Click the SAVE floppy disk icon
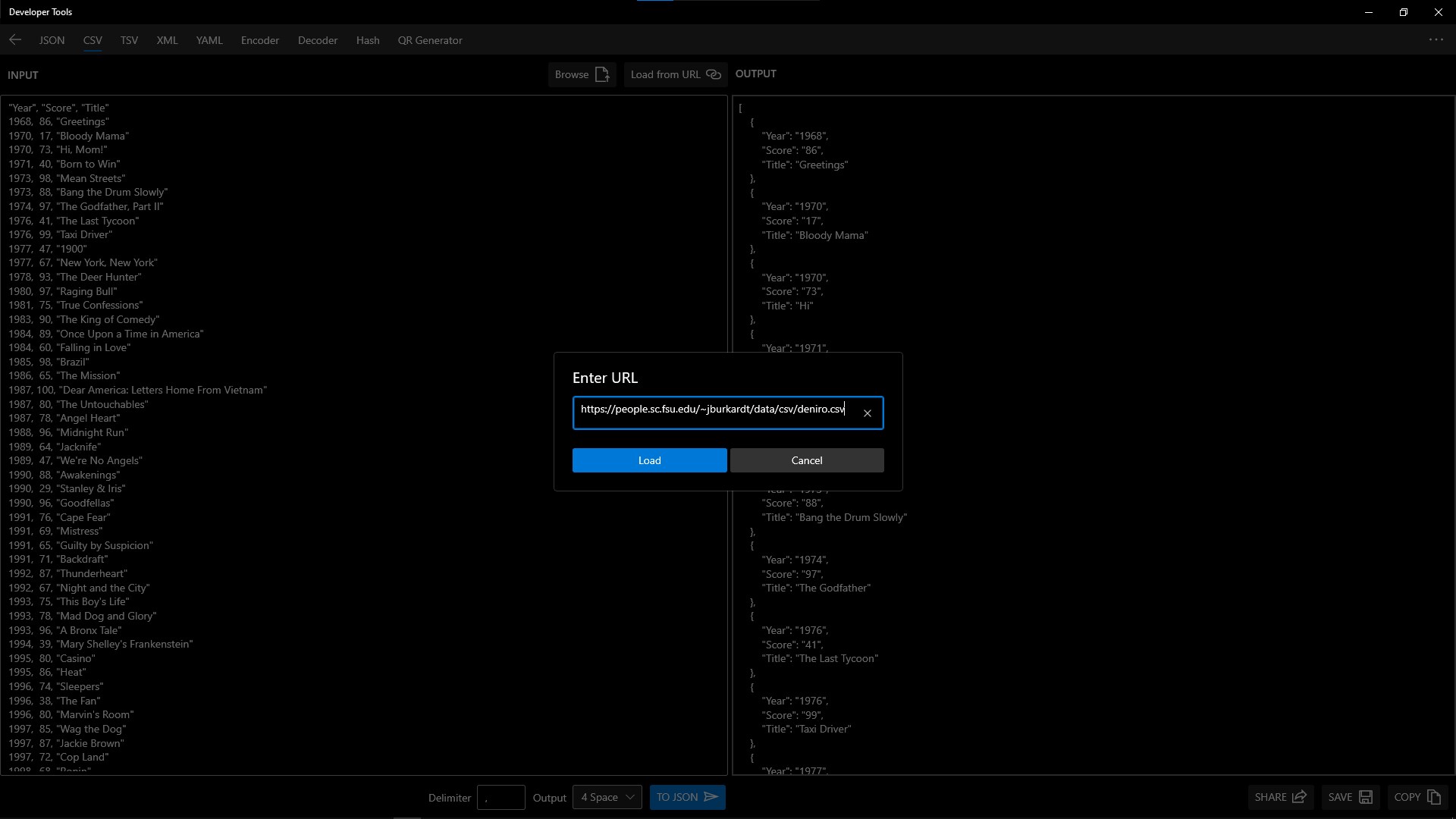This screenshot has width=1456, height=819. tap(1366, 797)
